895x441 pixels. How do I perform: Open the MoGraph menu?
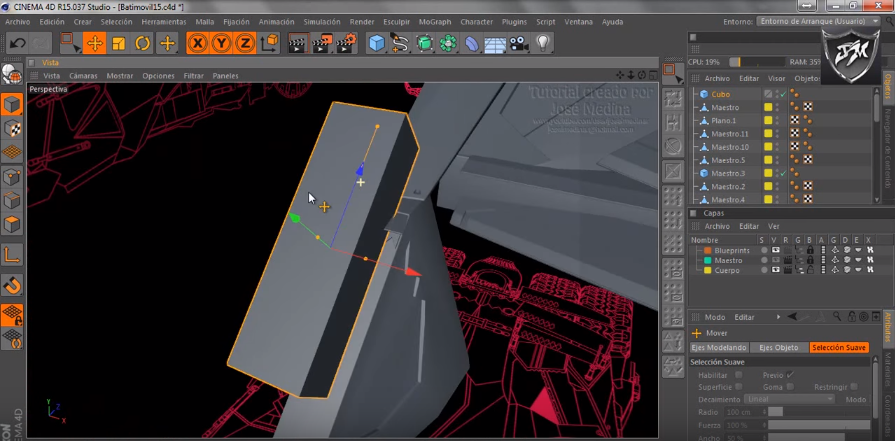(x=435, y=21)
